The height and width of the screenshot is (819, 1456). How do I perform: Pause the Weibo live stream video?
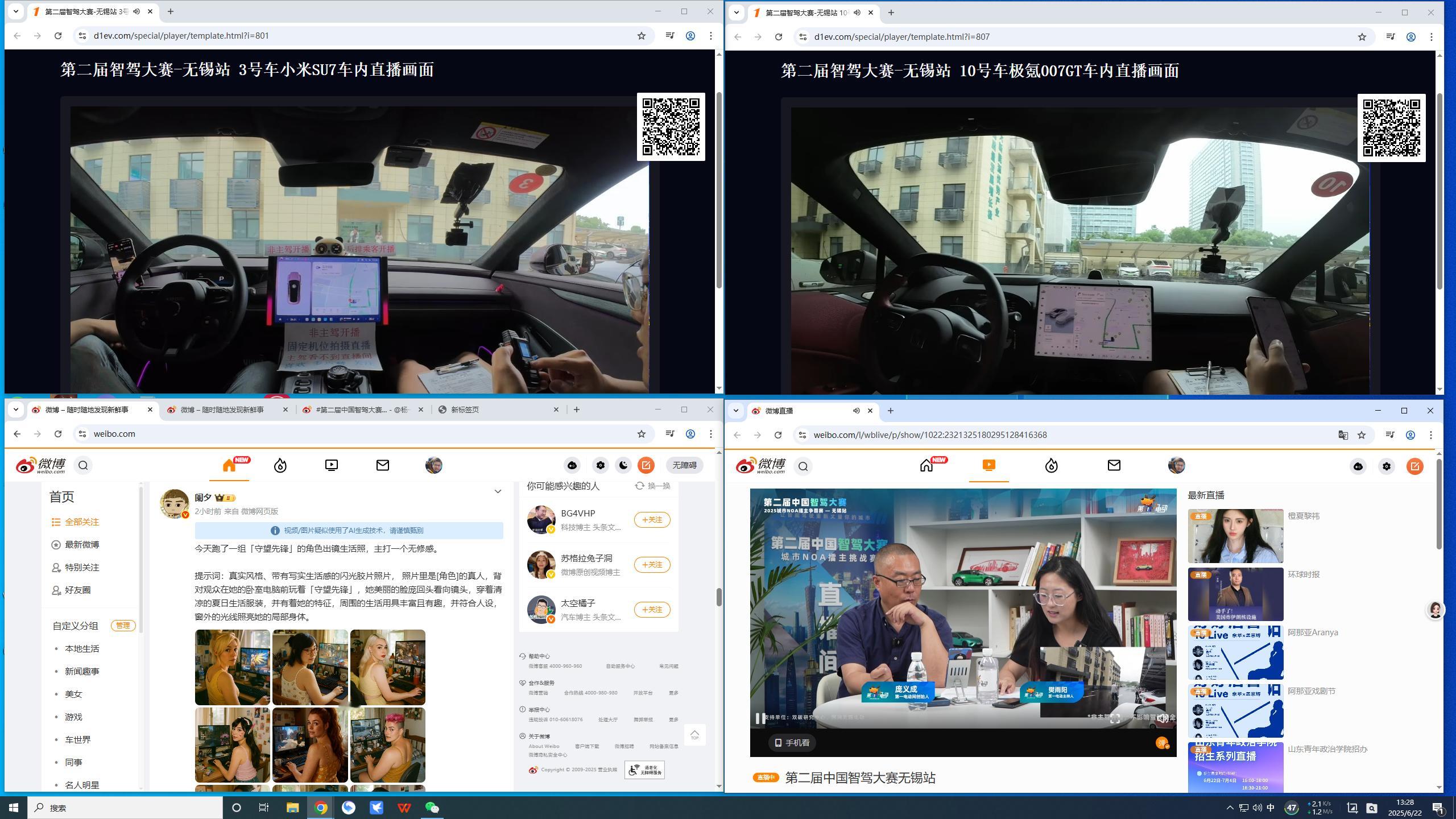tap(759, 718)
